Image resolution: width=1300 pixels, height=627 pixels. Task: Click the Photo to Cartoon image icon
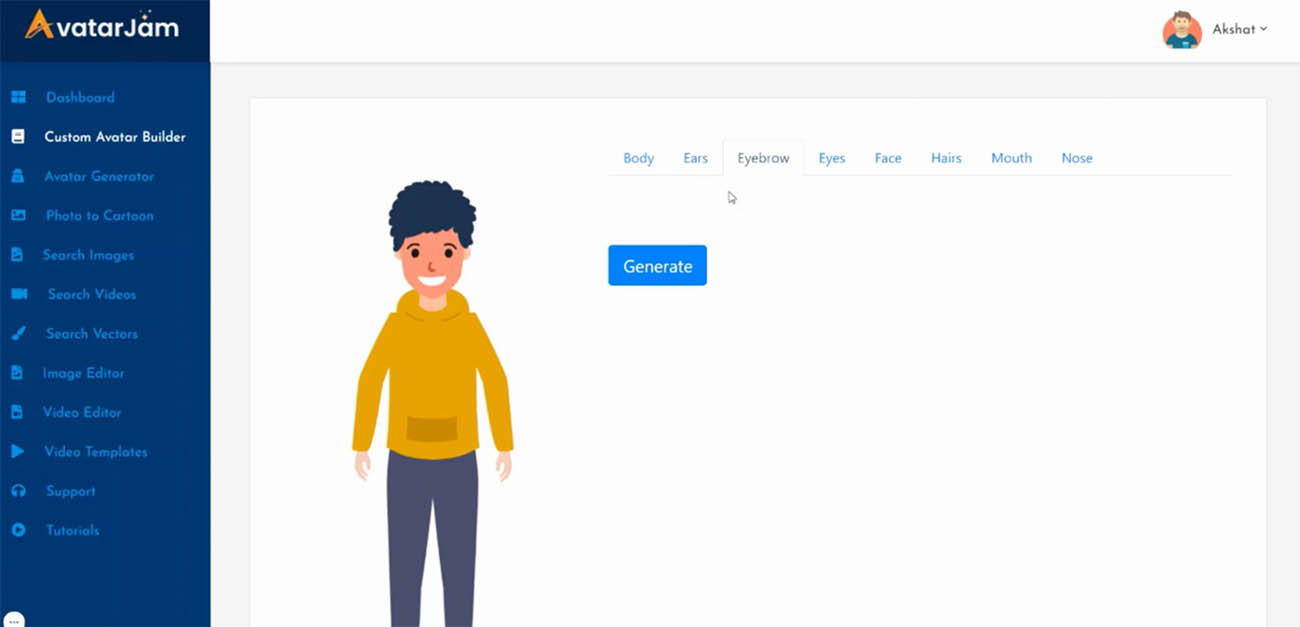[x=18, y=215]
